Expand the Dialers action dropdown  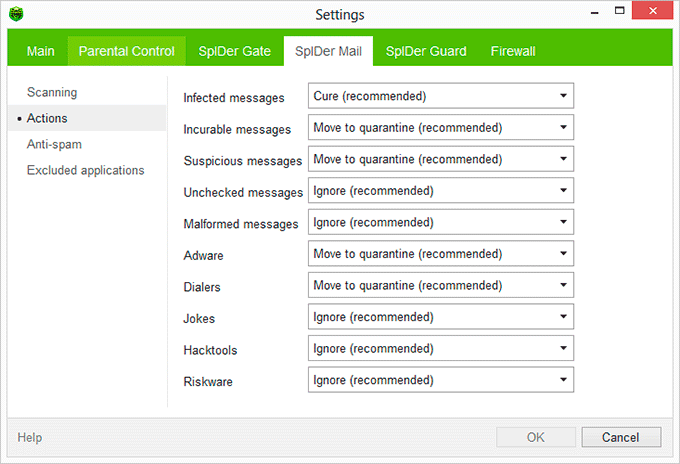tap(441, 285)
